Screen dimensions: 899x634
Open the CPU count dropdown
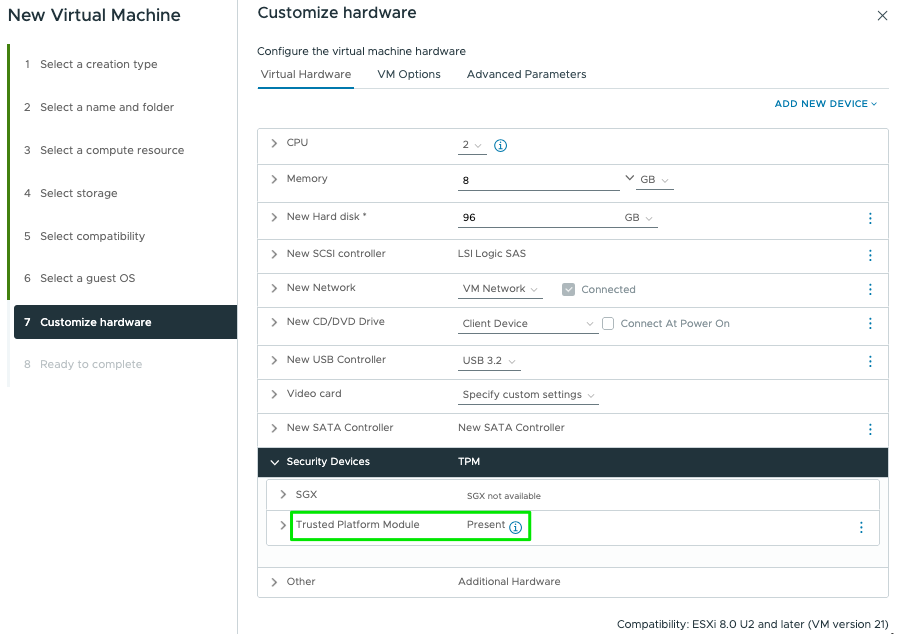point(472,145)
